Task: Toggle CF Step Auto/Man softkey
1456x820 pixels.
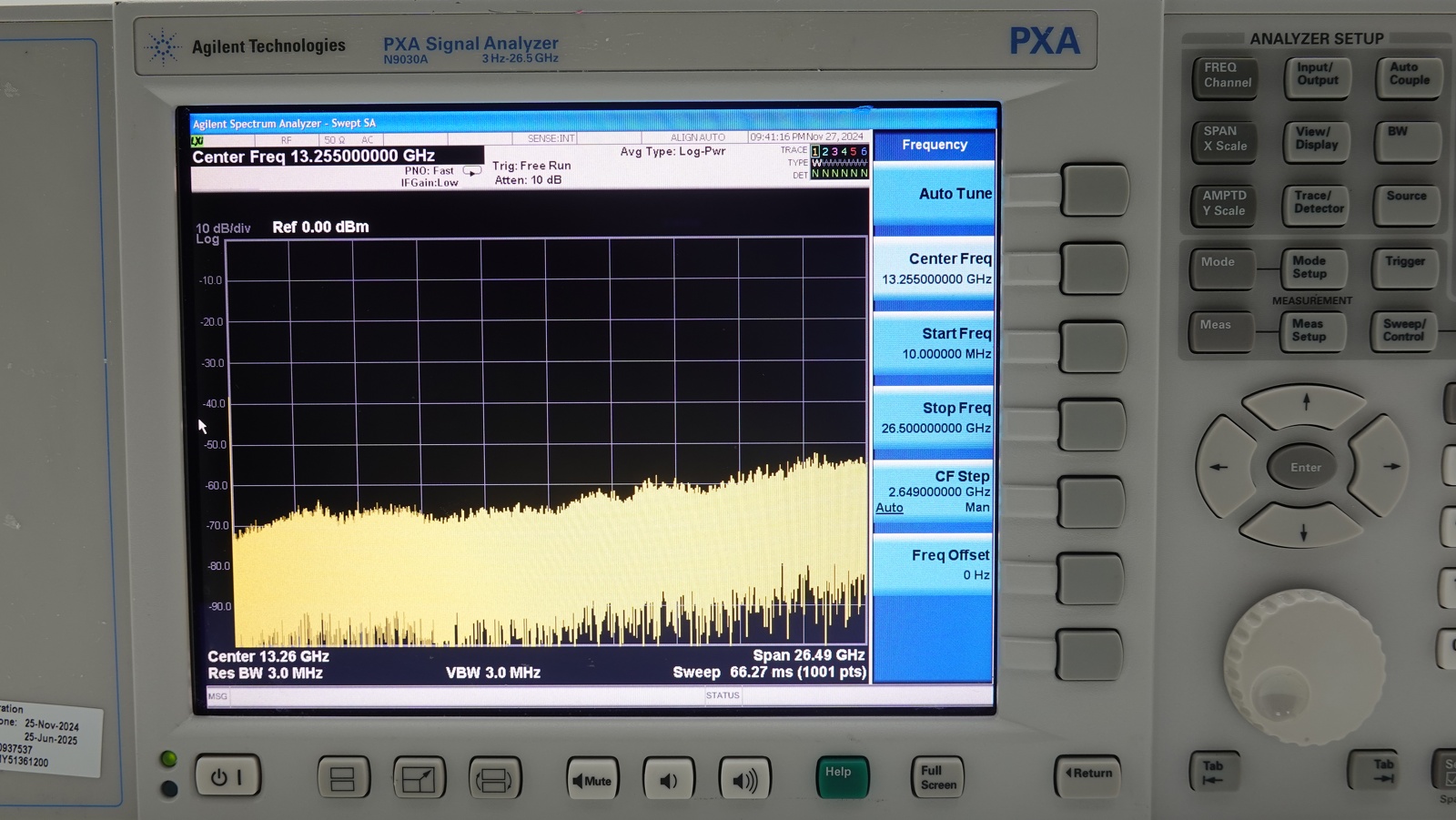Action: click(933, 492)
